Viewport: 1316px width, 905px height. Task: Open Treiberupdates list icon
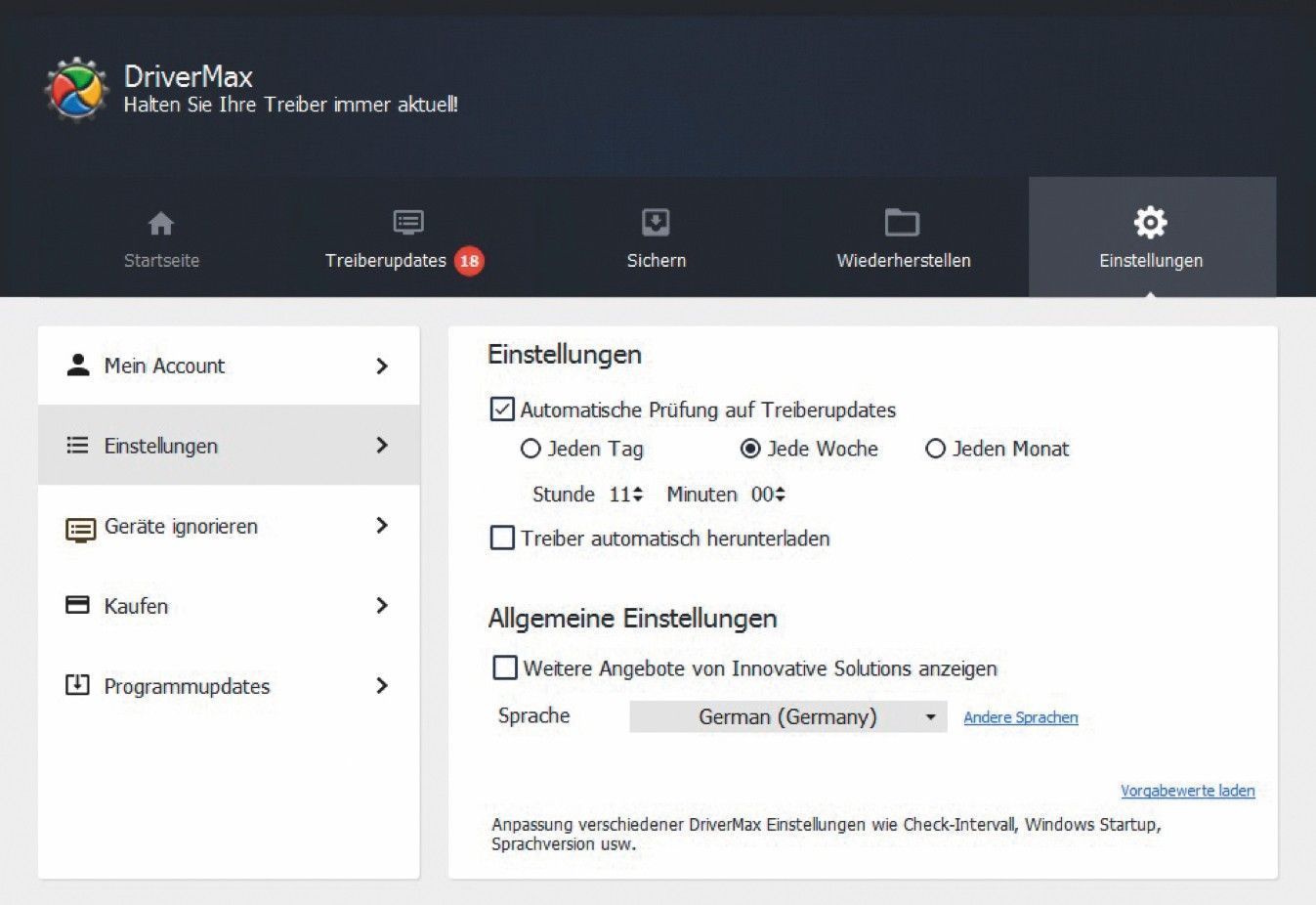point(407,223)
